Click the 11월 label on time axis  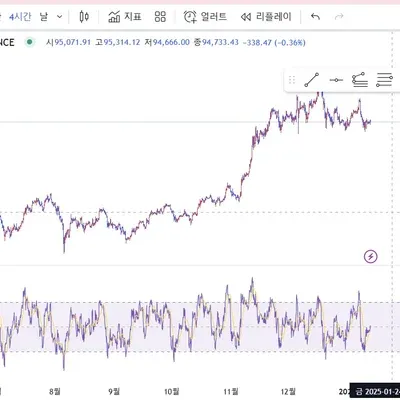click(x=231, y=391)
